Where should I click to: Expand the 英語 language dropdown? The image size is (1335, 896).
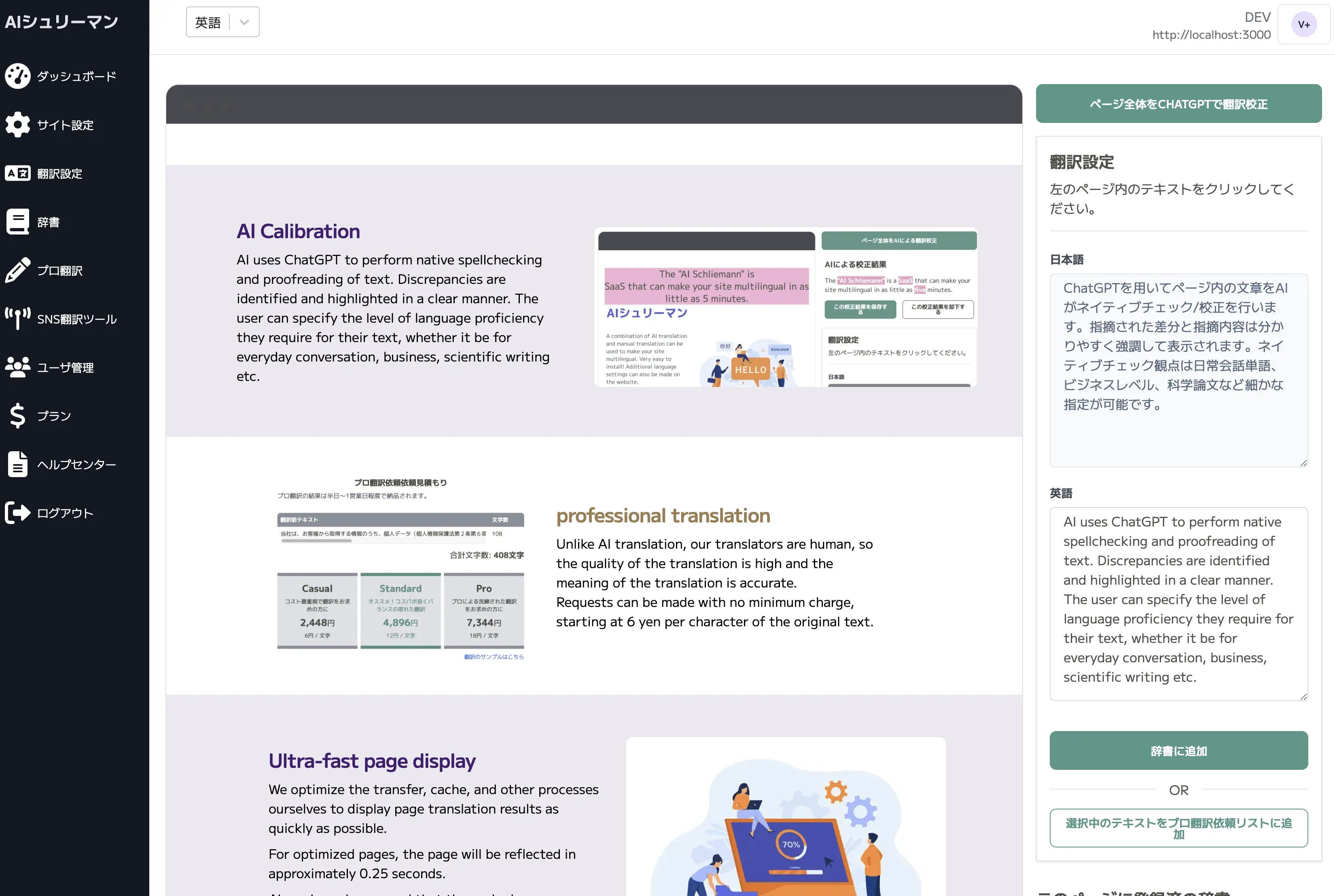coord(222,22)
